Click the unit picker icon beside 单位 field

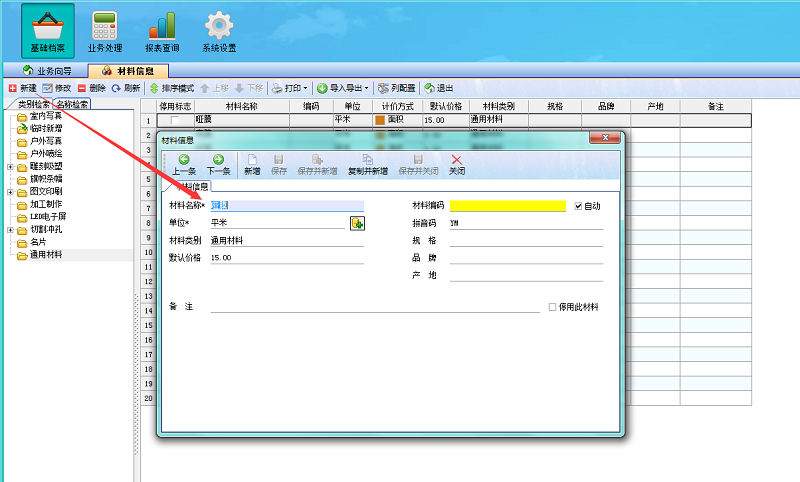point(357,223)
